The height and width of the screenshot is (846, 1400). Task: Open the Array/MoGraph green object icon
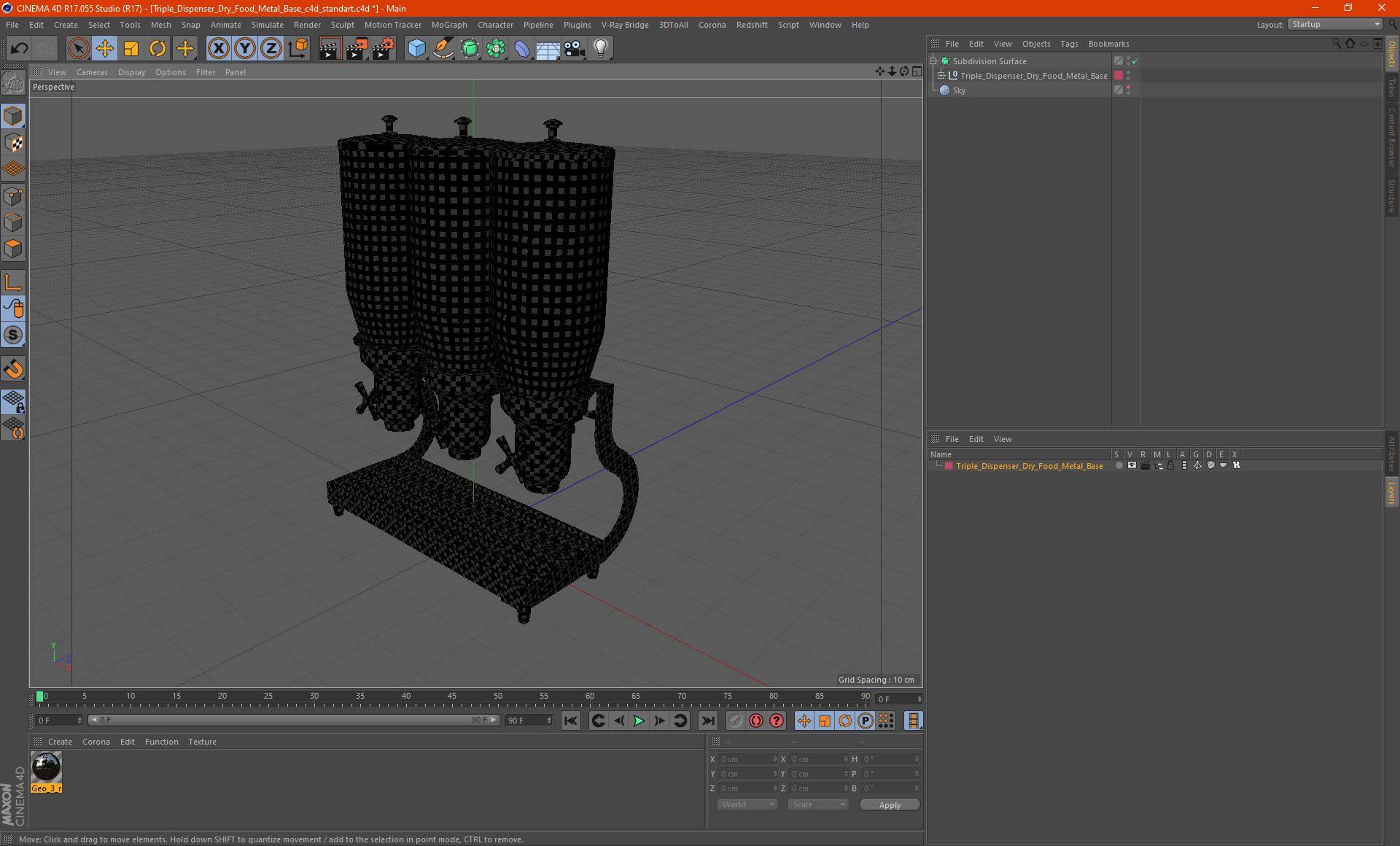coord(496,49)
